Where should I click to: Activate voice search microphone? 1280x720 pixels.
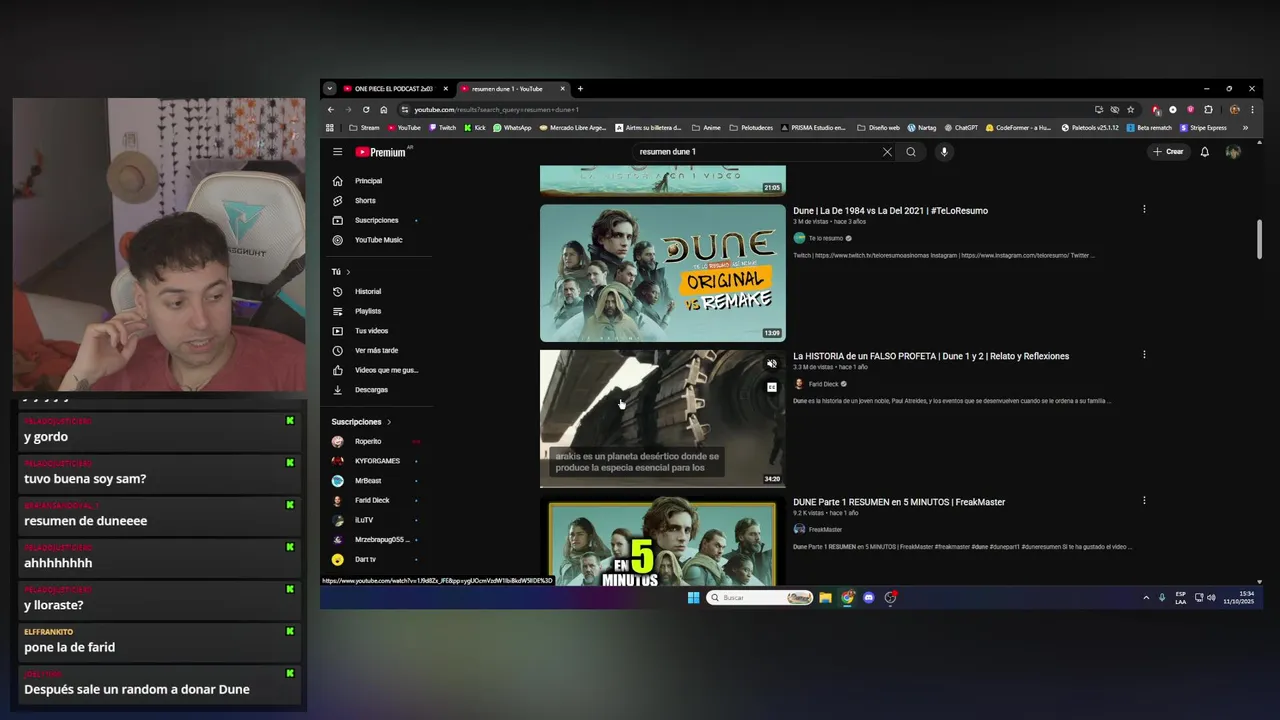coord(944,152)
